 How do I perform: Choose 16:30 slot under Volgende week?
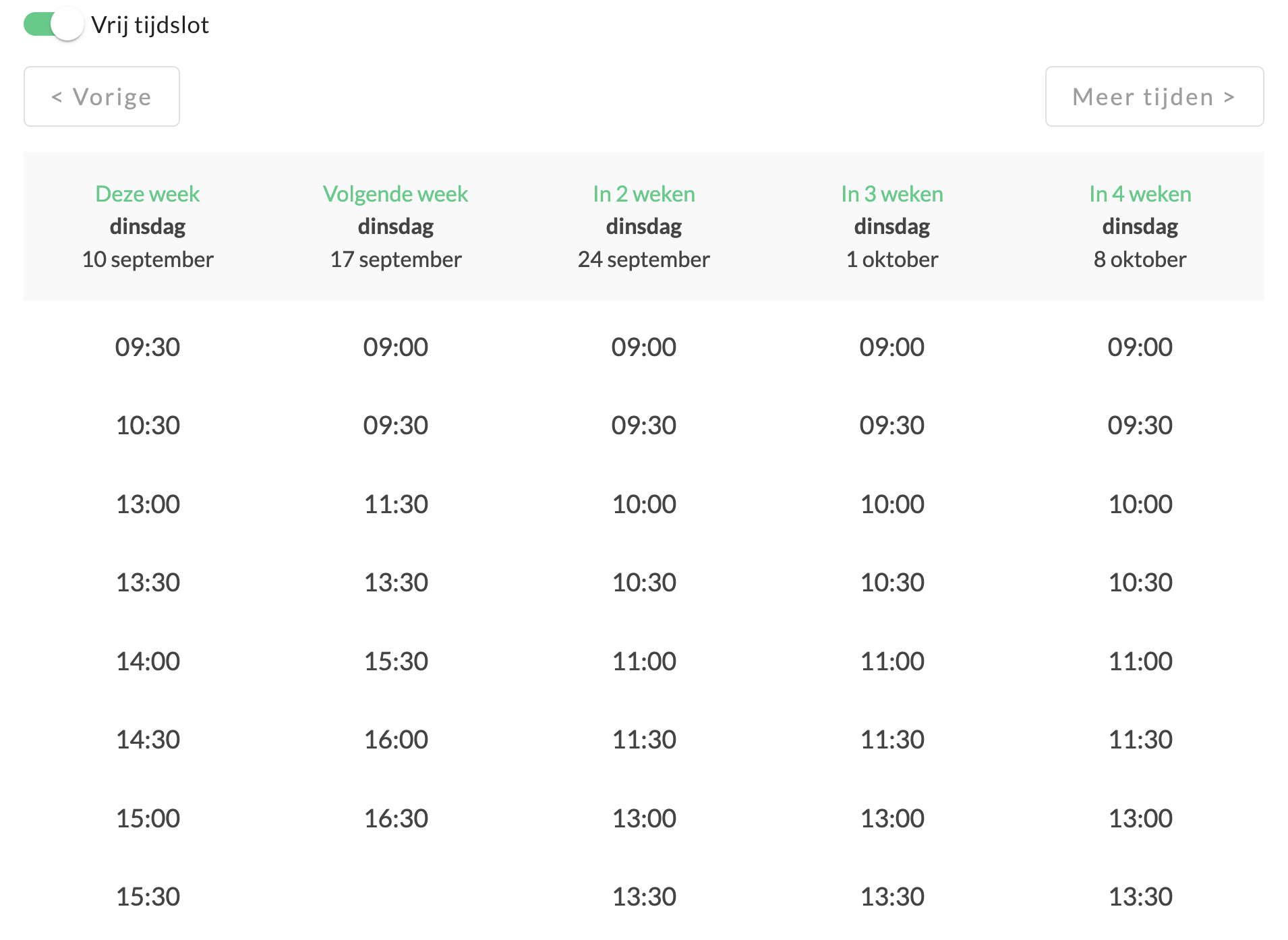[x=396, y=819]
